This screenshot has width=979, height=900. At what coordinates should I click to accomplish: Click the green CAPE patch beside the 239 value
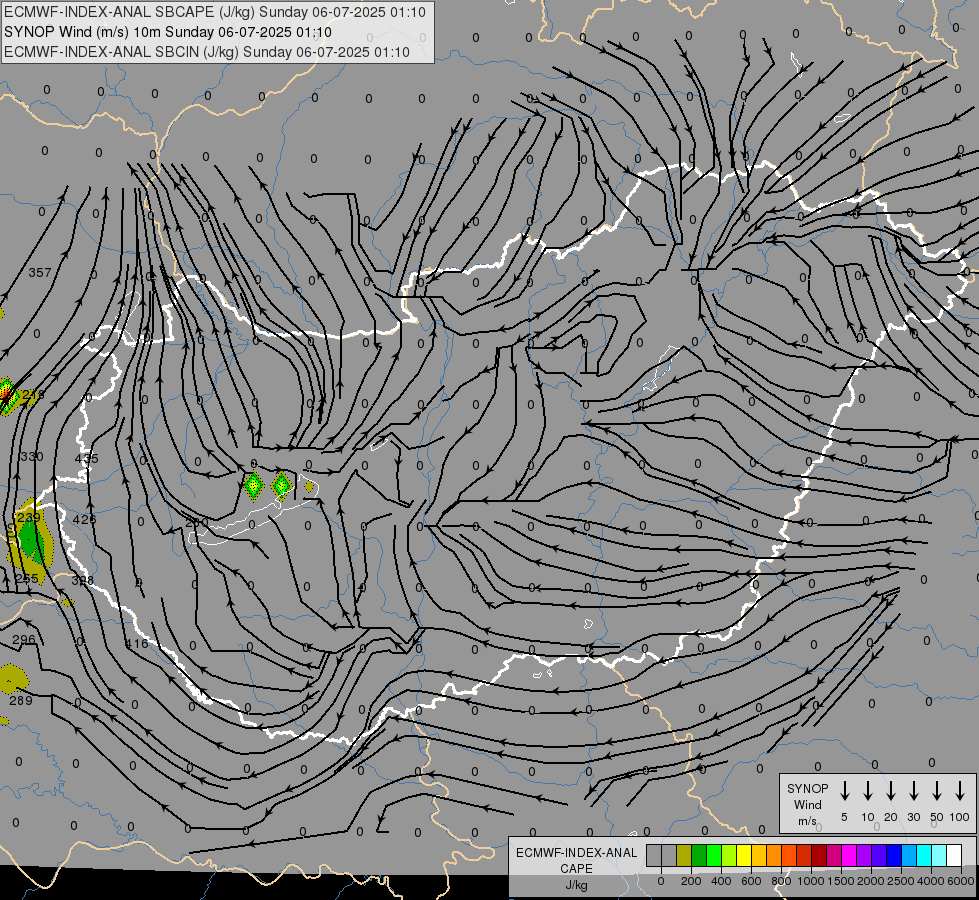click(x=29, y=541)
